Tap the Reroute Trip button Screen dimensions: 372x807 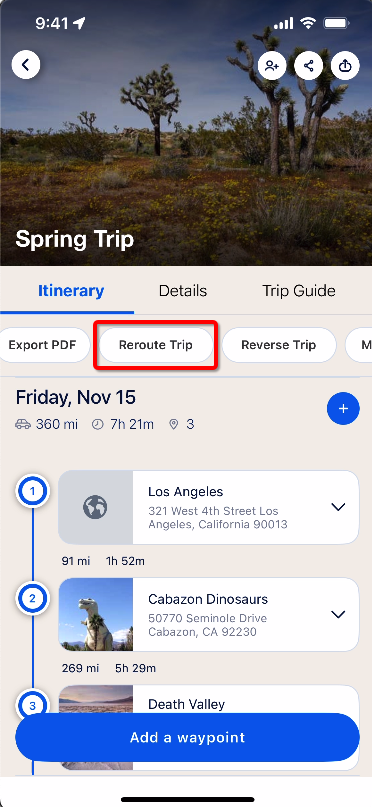[x=155, y=345]
